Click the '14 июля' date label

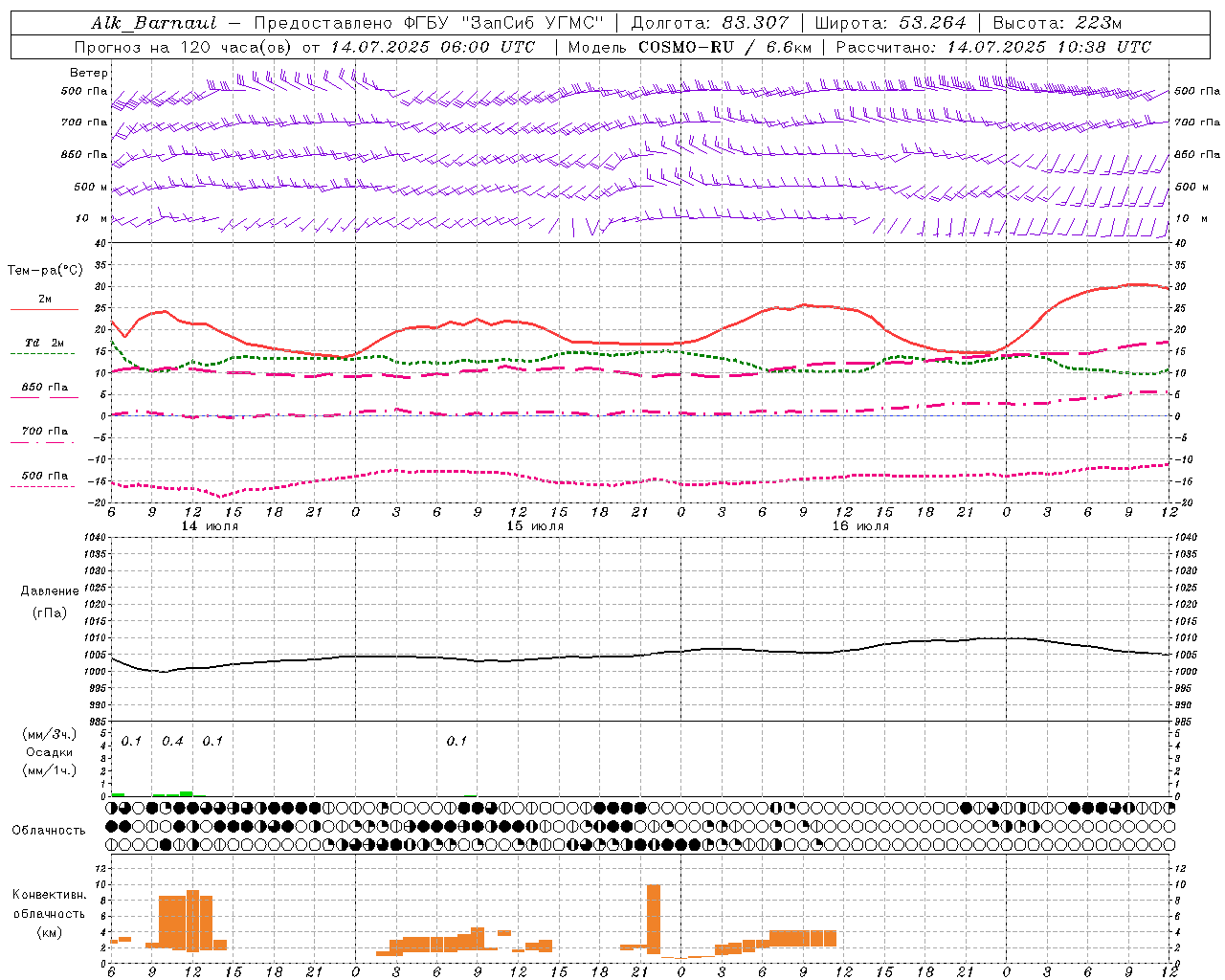pos(210,526)
